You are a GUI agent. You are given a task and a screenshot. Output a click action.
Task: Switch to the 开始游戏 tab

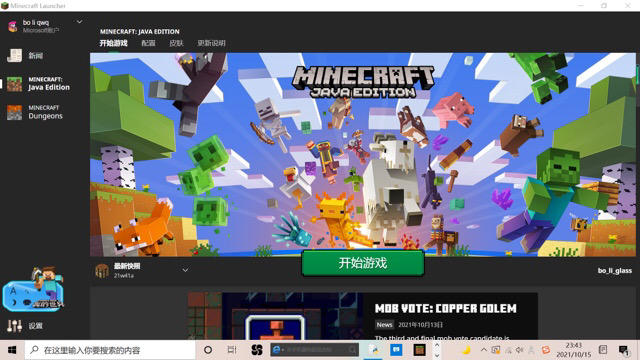(x=113, y=43)
